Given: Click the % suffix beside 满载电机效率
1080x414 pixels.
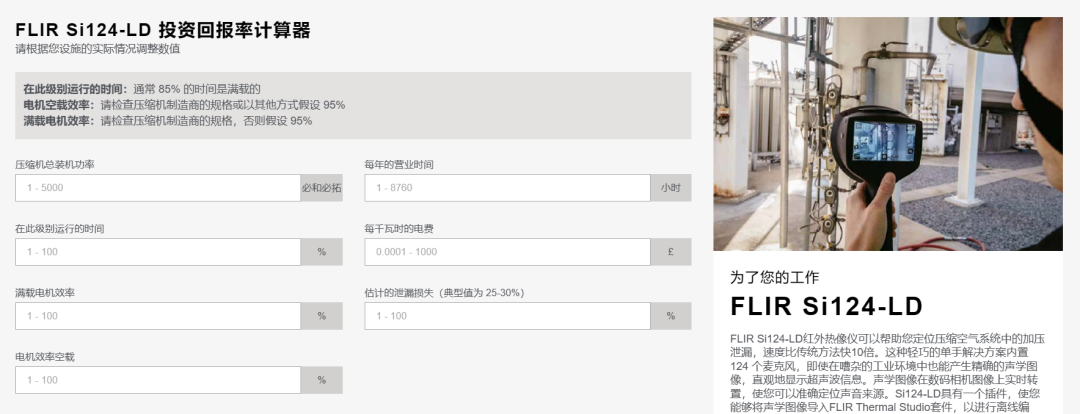Looking at the screenshot, I should coord(321,316).
